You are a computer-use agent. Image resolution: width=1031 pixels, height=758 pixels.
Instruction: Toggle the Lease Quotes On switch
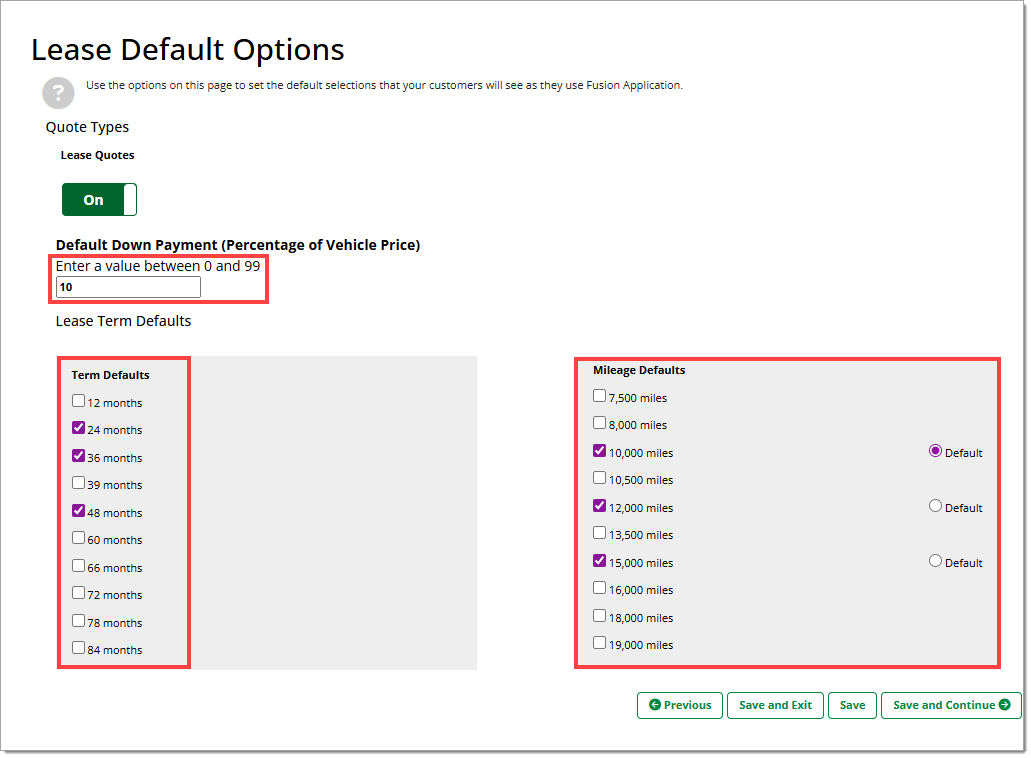click(99, 200)
